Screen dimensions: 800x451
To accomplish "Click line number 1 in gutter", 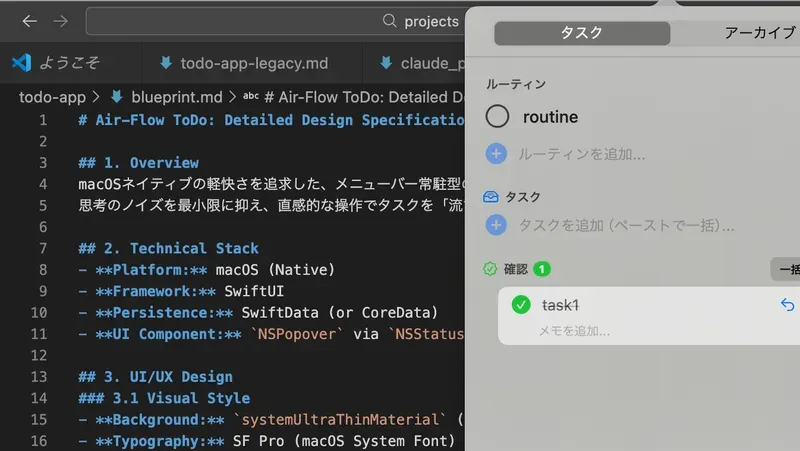I will point(43,120).
